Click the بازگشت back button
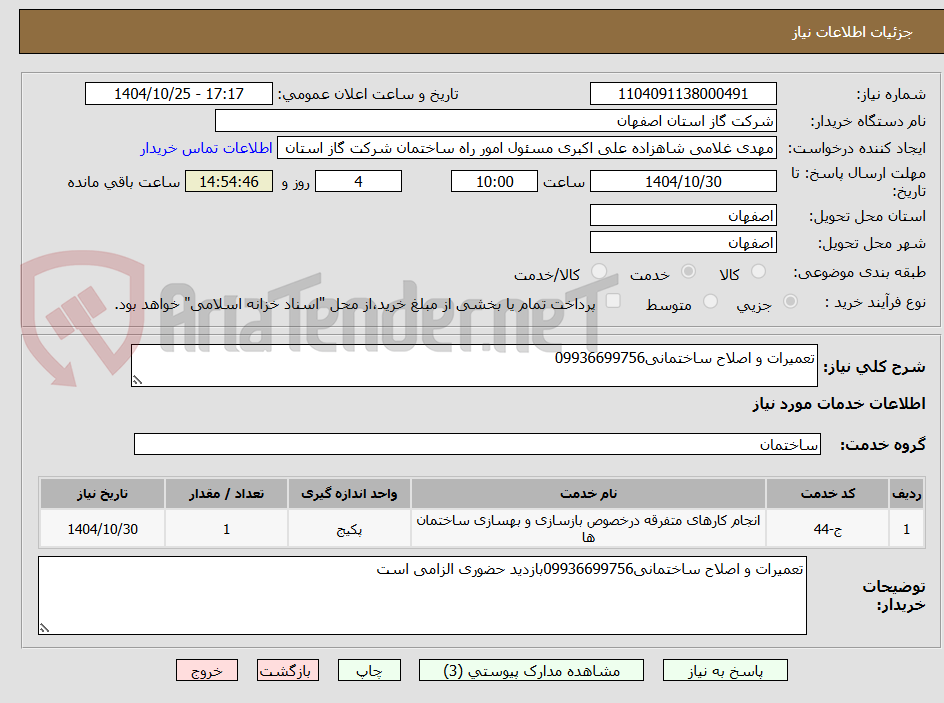 coord(288,670)
